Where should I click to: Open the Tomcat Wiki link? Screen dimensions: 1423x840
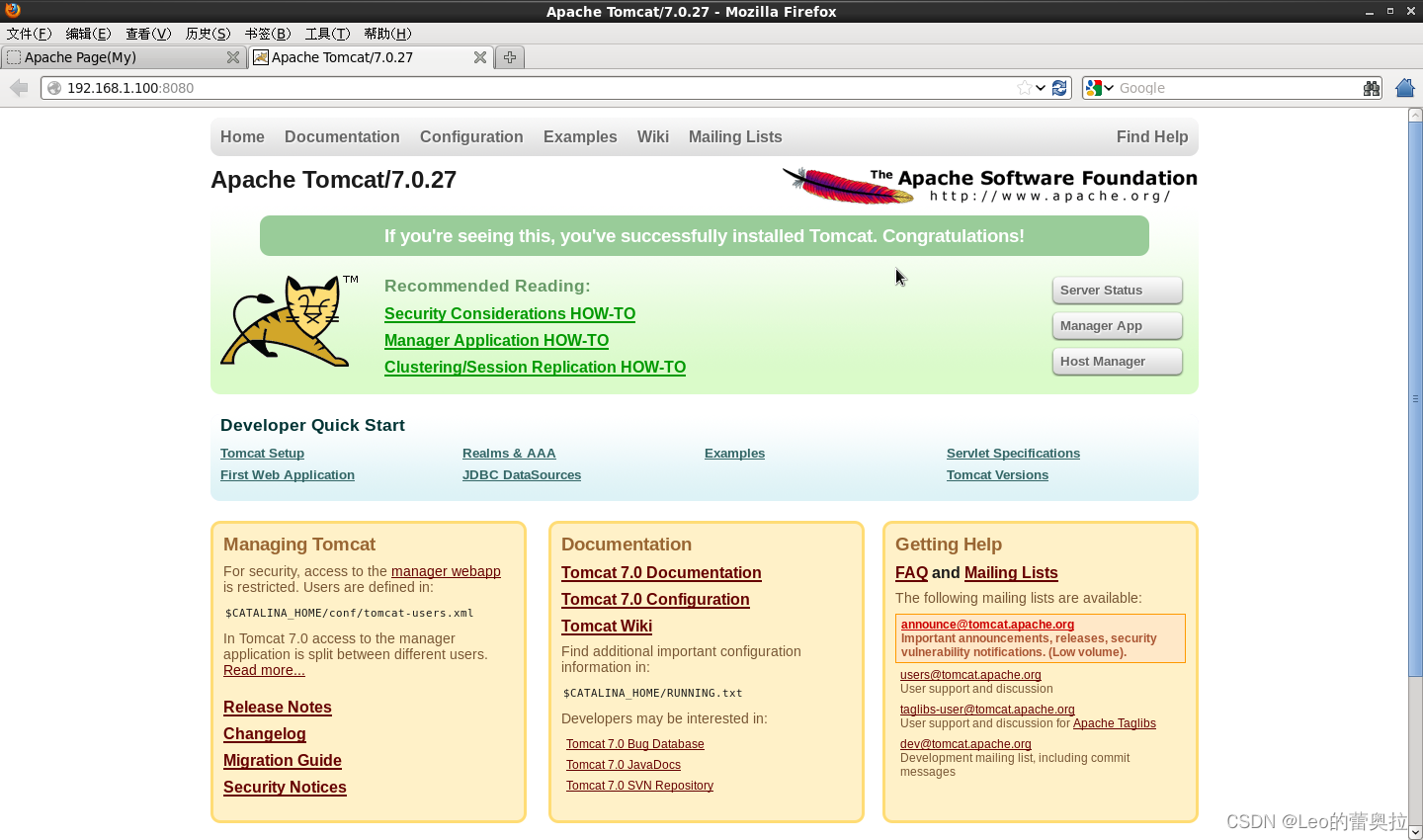click(x=607, y=626)
